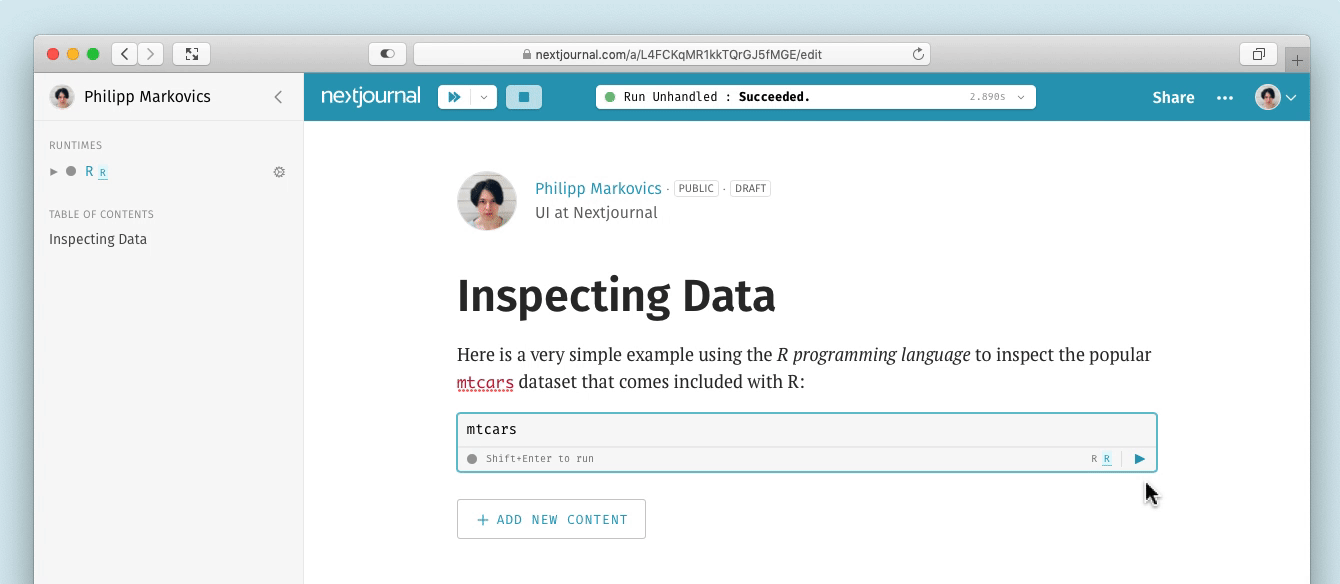Click the red mtcars inline code in paragraph

485,382
